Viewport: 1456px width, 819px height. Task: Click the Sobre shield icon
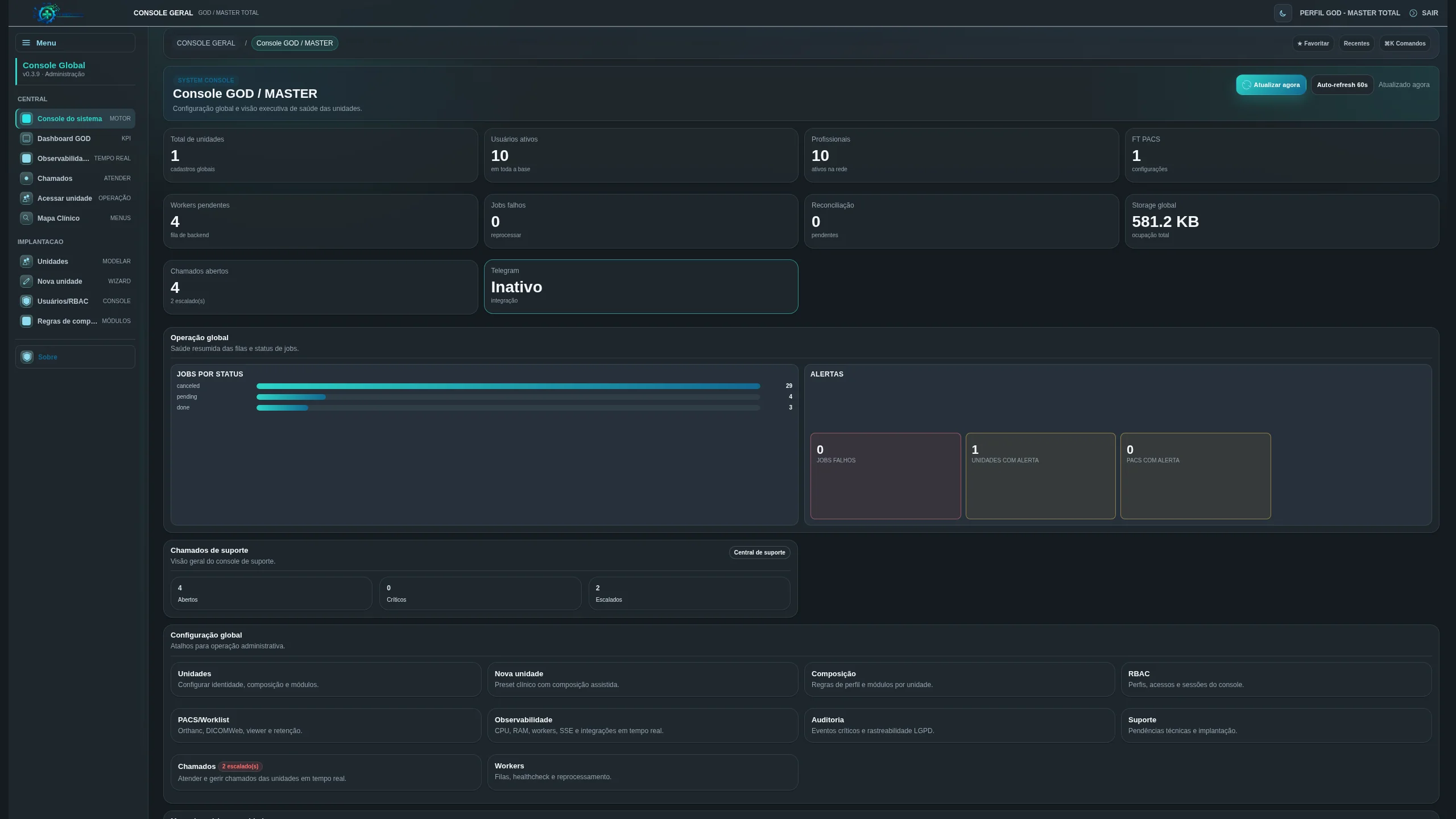pos(27,357)
